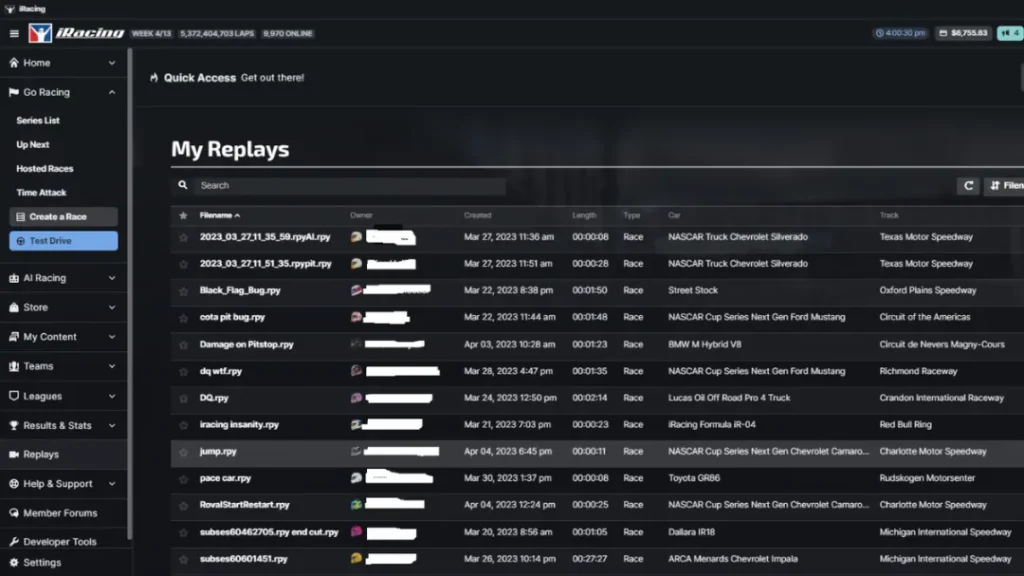Expand the My Content section chevron

(x=112, y=336)
